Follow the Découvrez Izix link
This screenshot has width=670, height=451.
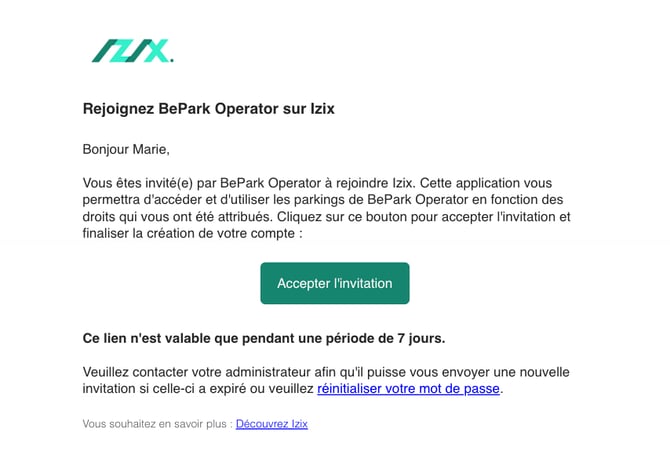click(x=272, y=424)
